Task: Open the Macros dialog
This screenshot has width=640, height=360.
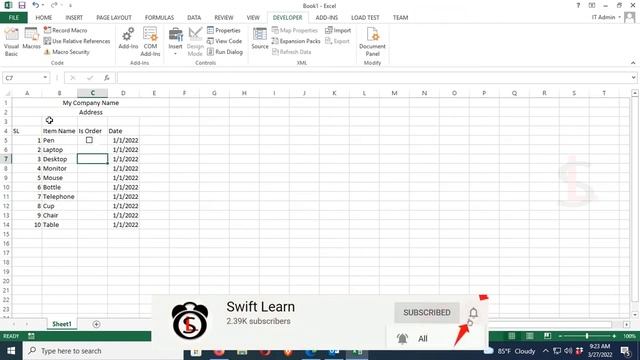Action: (x=31, y=39)
